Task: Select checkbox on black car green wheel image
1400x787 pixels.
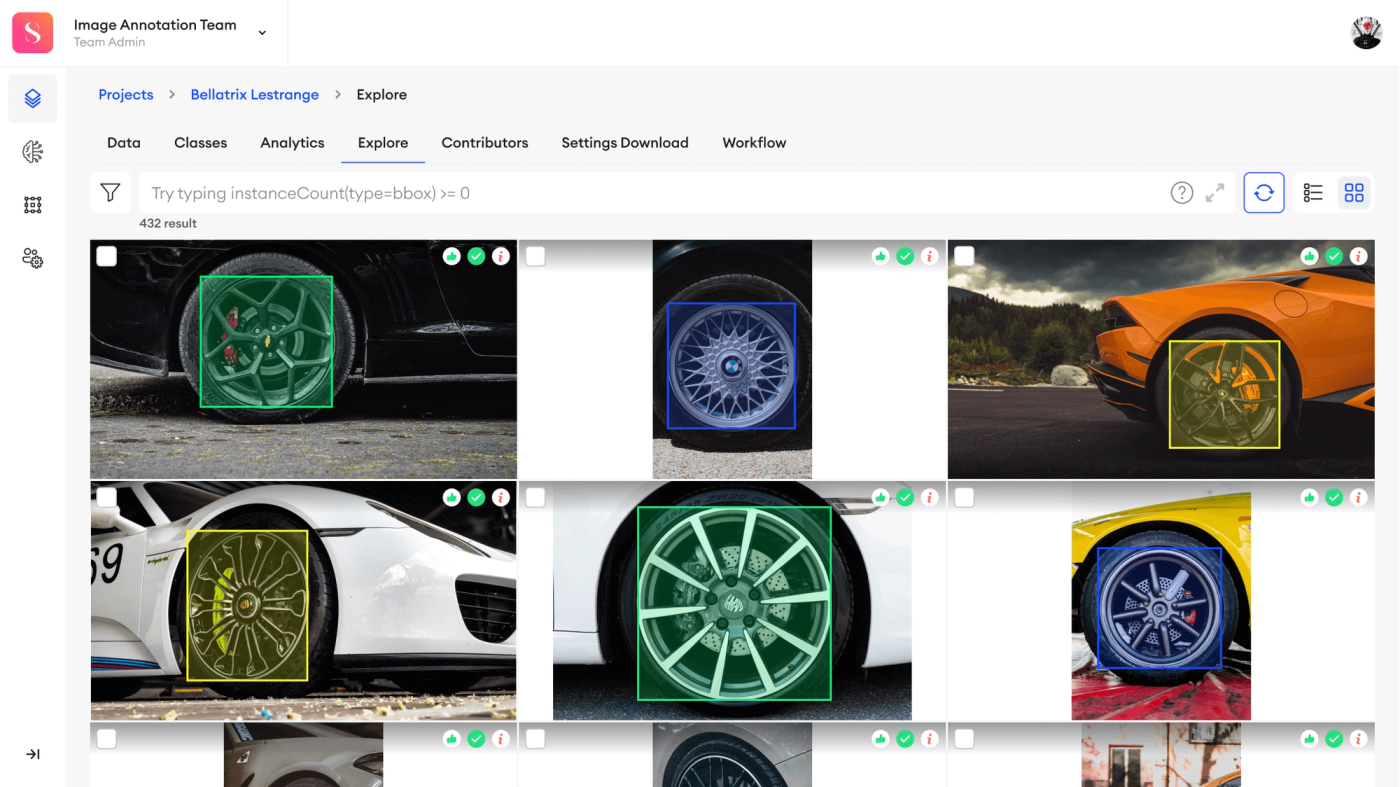Action: [107, 256]
